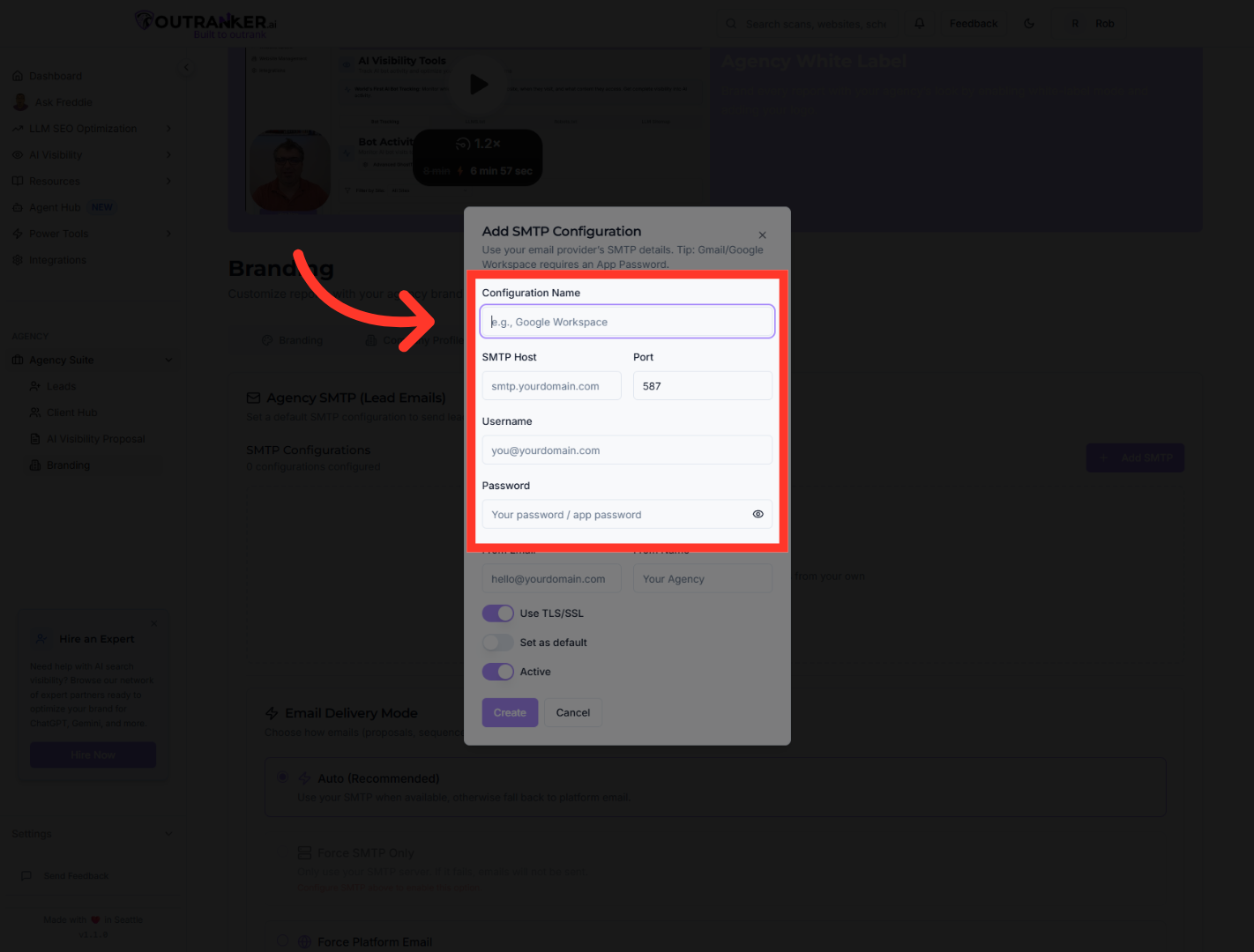The height and width of the screenshot is (952, 1254).
Task: Click the Create button
Action: [x=510, y=712]
